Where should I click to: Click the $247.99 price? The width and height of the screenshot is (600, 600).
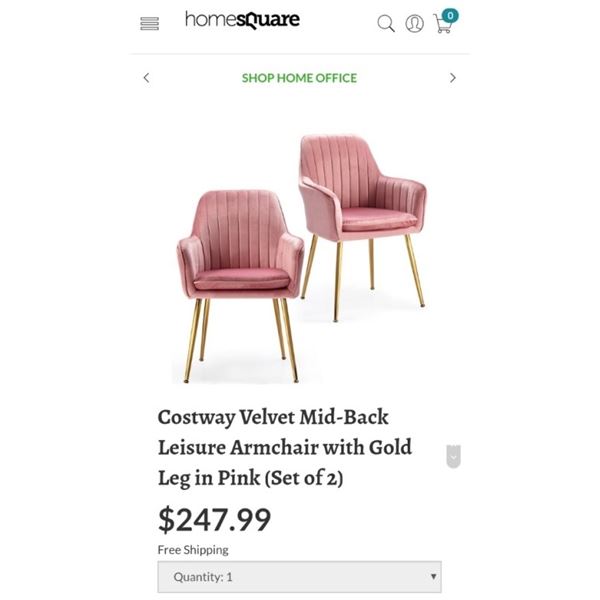pos(214,520)
